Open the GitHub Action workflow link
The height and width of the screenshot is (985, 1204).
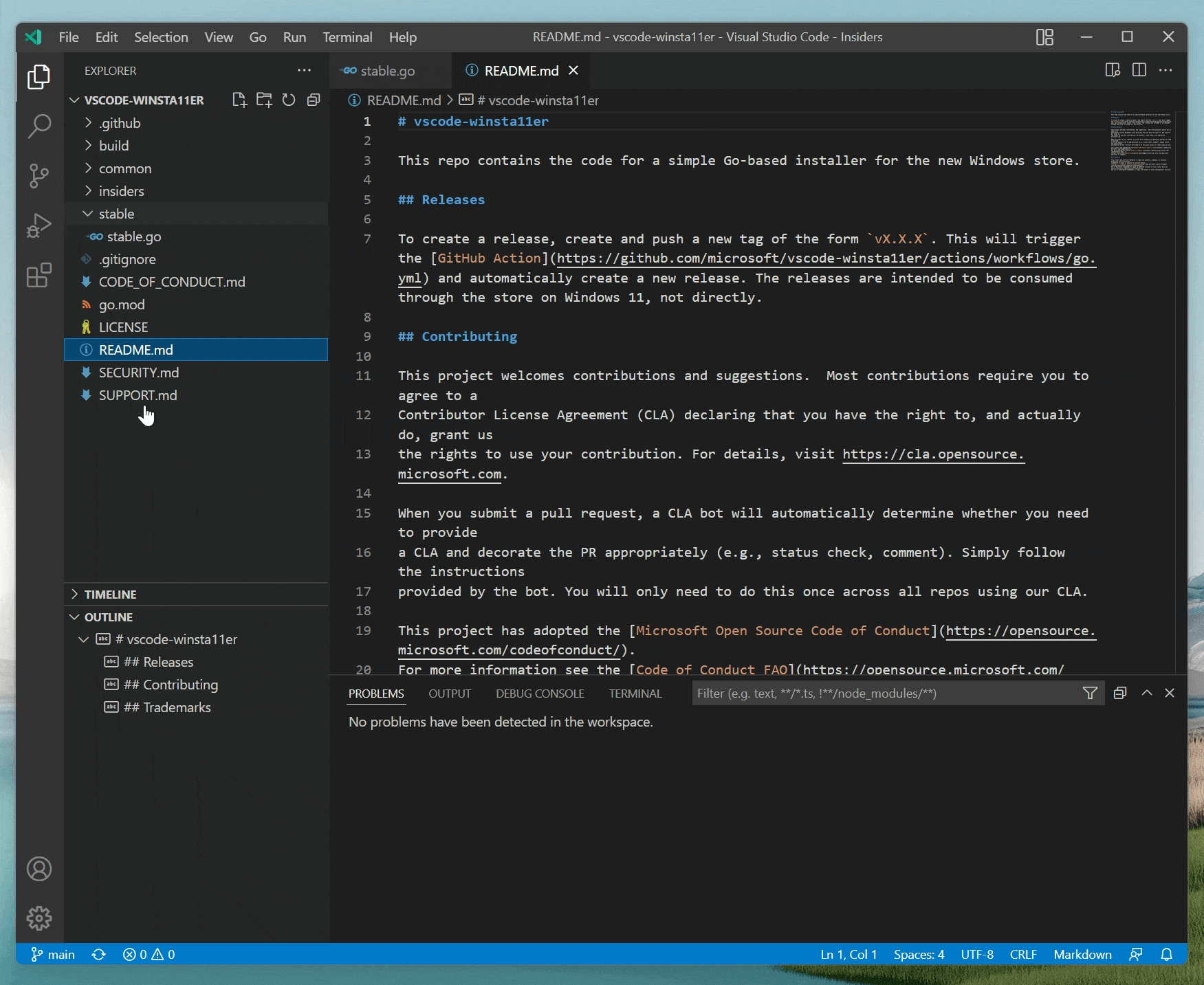(824, 258)
